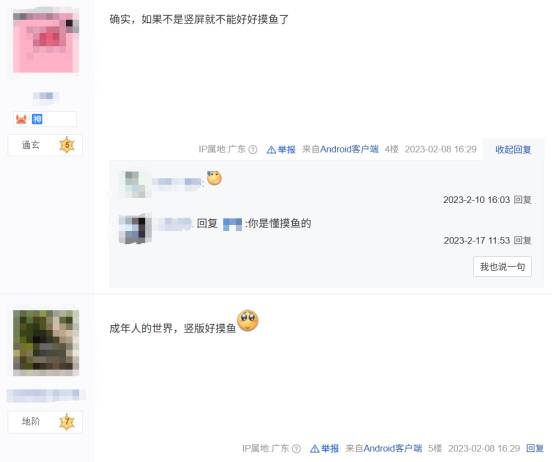The image size is (552, 462).
Task: Click the warning triangle 举报 icon on 4楼
Action: click(x=271, y=150)
